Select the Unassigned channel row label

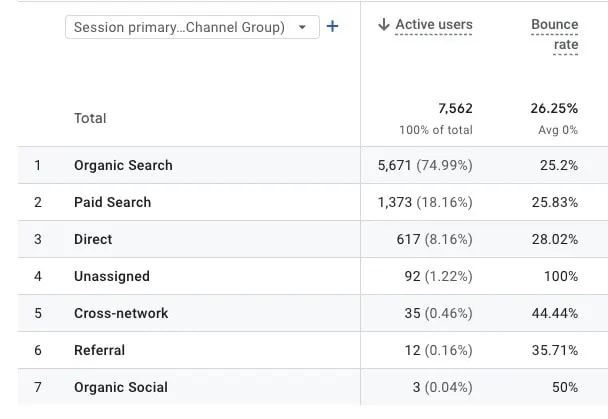click(x=112, y=276)
